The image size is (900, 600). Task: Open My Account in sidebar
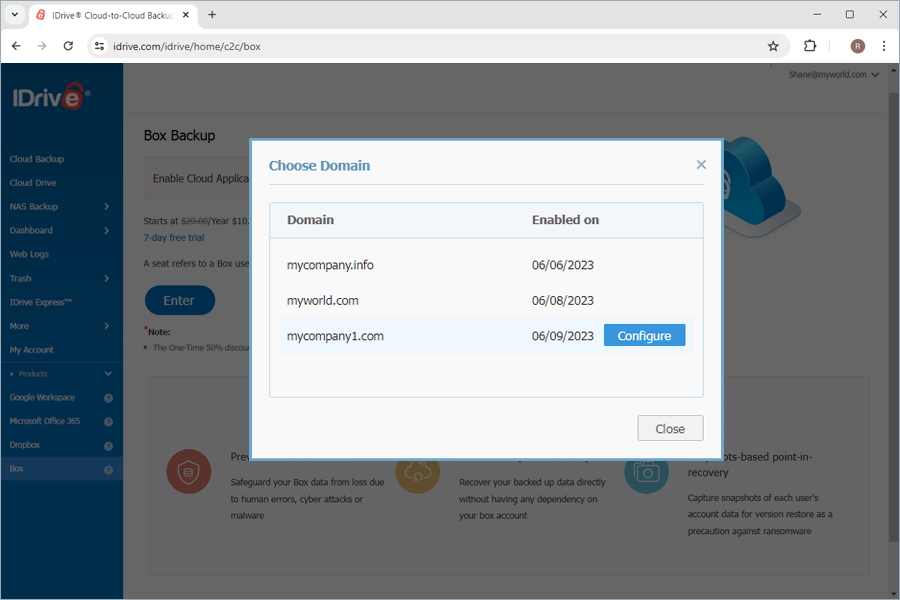click(x=32, y=350)
